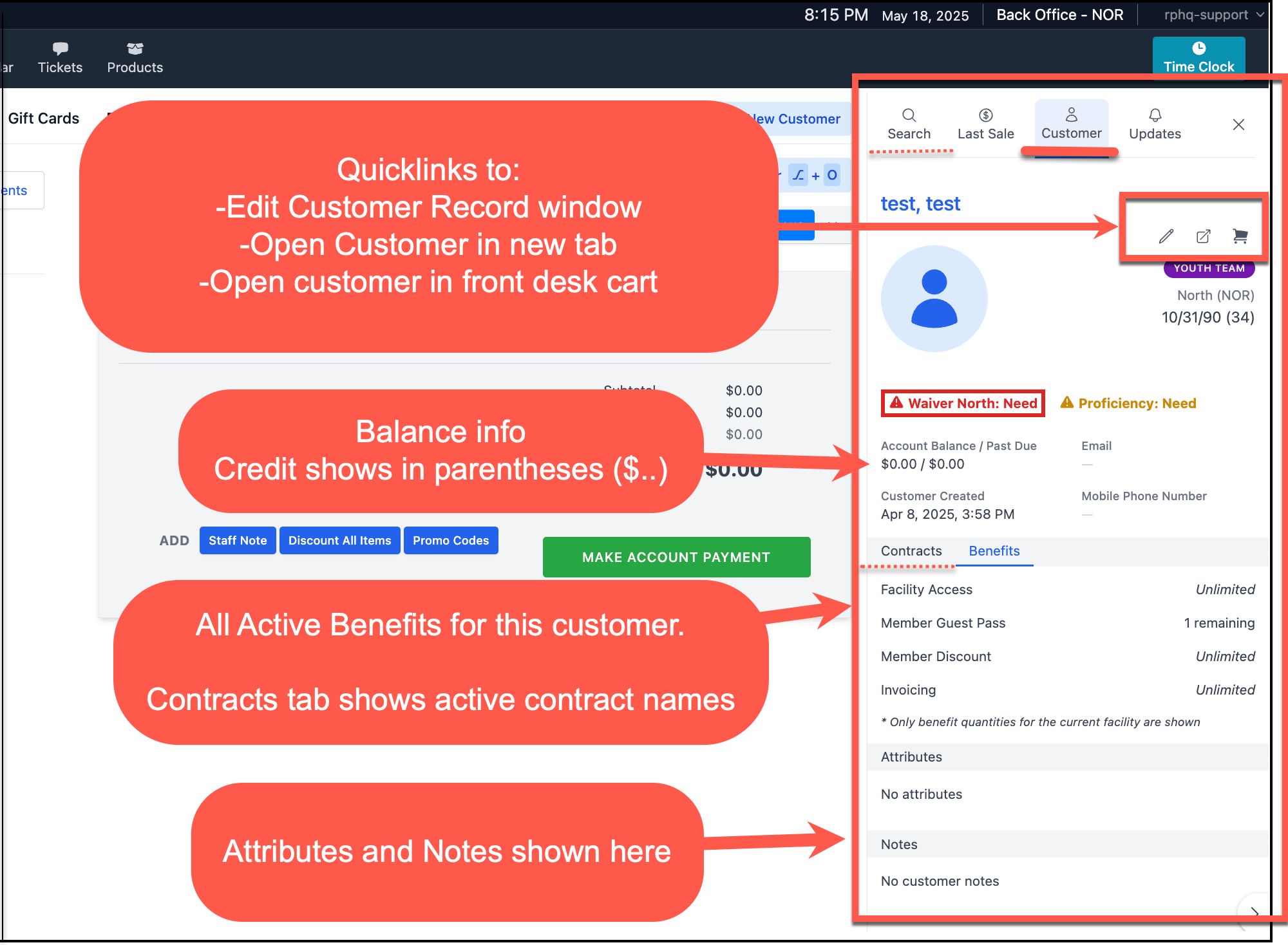This screenshot has width=1288, height=945.
Task: Open the customer profile via "test, test" link
Action: [920, 203]
